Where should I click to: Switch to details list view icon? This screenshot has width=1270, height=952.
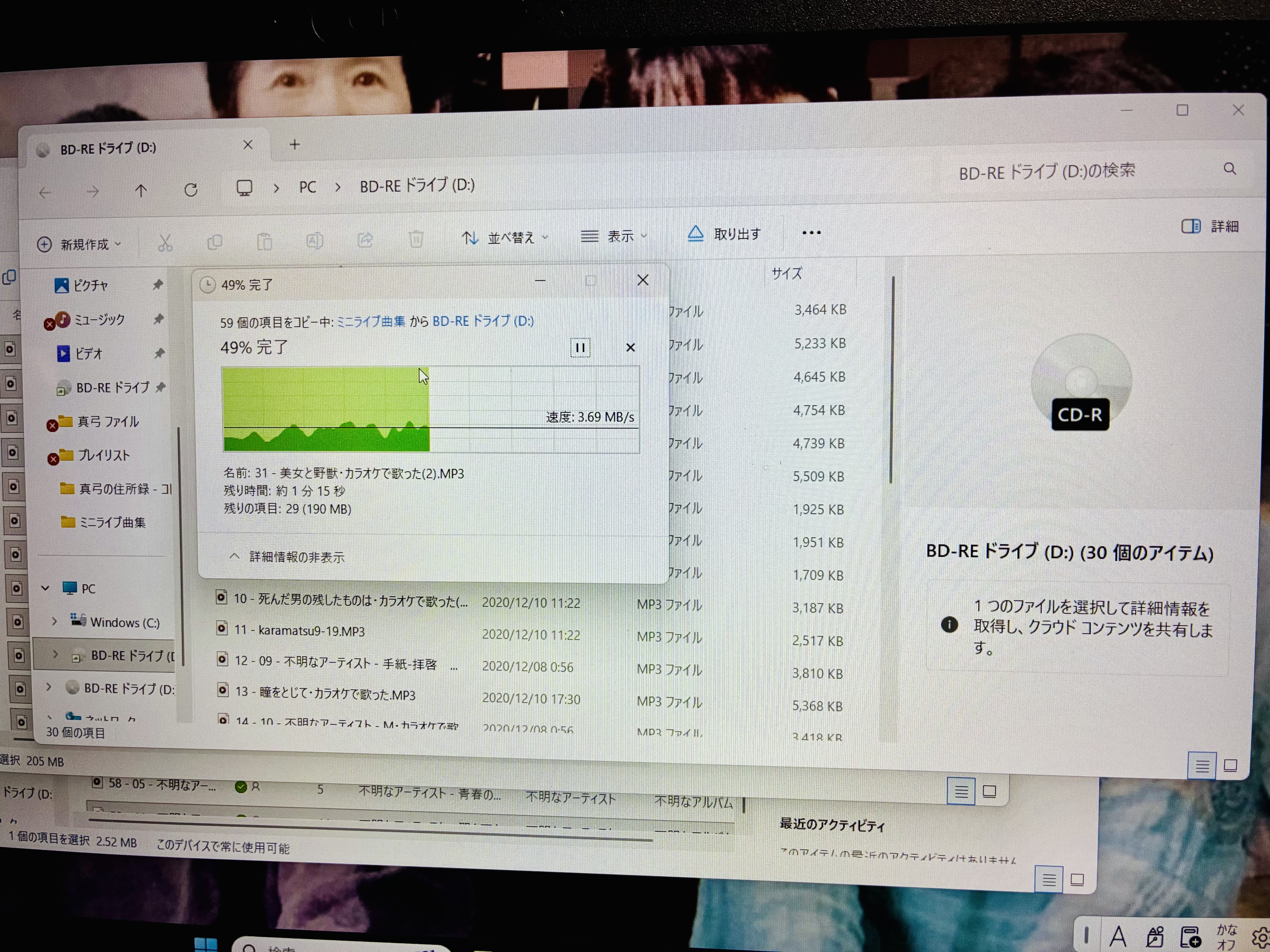1202,766
